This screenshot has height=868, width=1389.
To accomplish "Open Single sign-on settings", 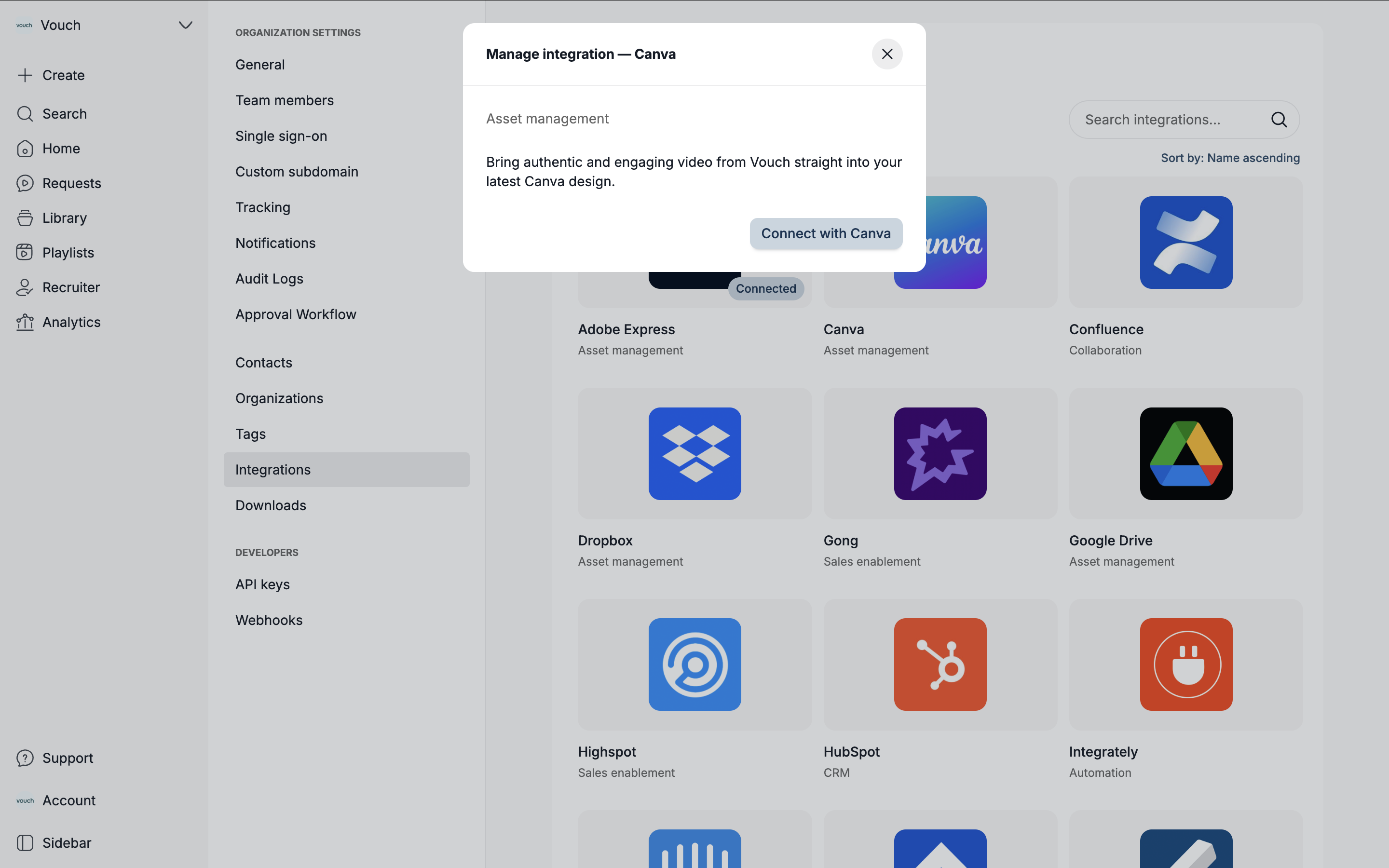I will pos(281,136).
